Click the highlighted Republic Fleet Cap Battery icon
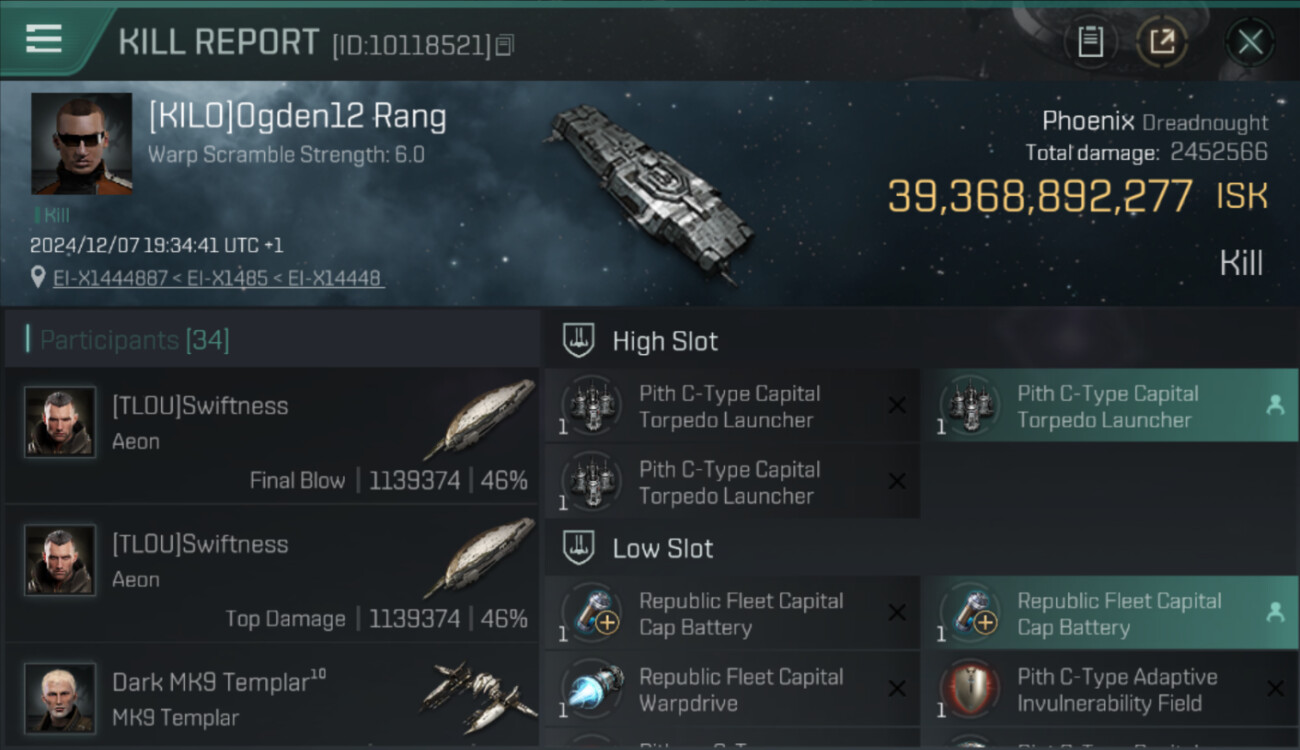The height and width of the screenshot is (750, 1300). click(971, 613)
